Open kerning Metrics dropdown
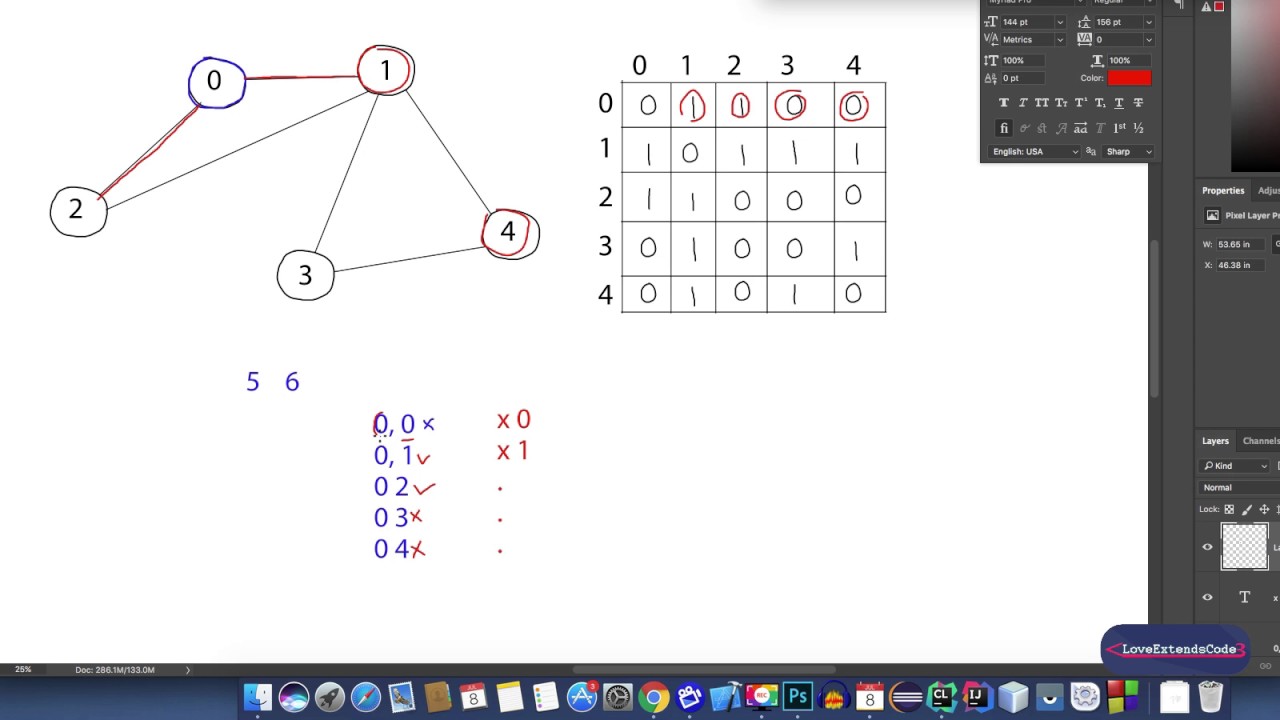Screen dimensions: 1280x720 1060,40
